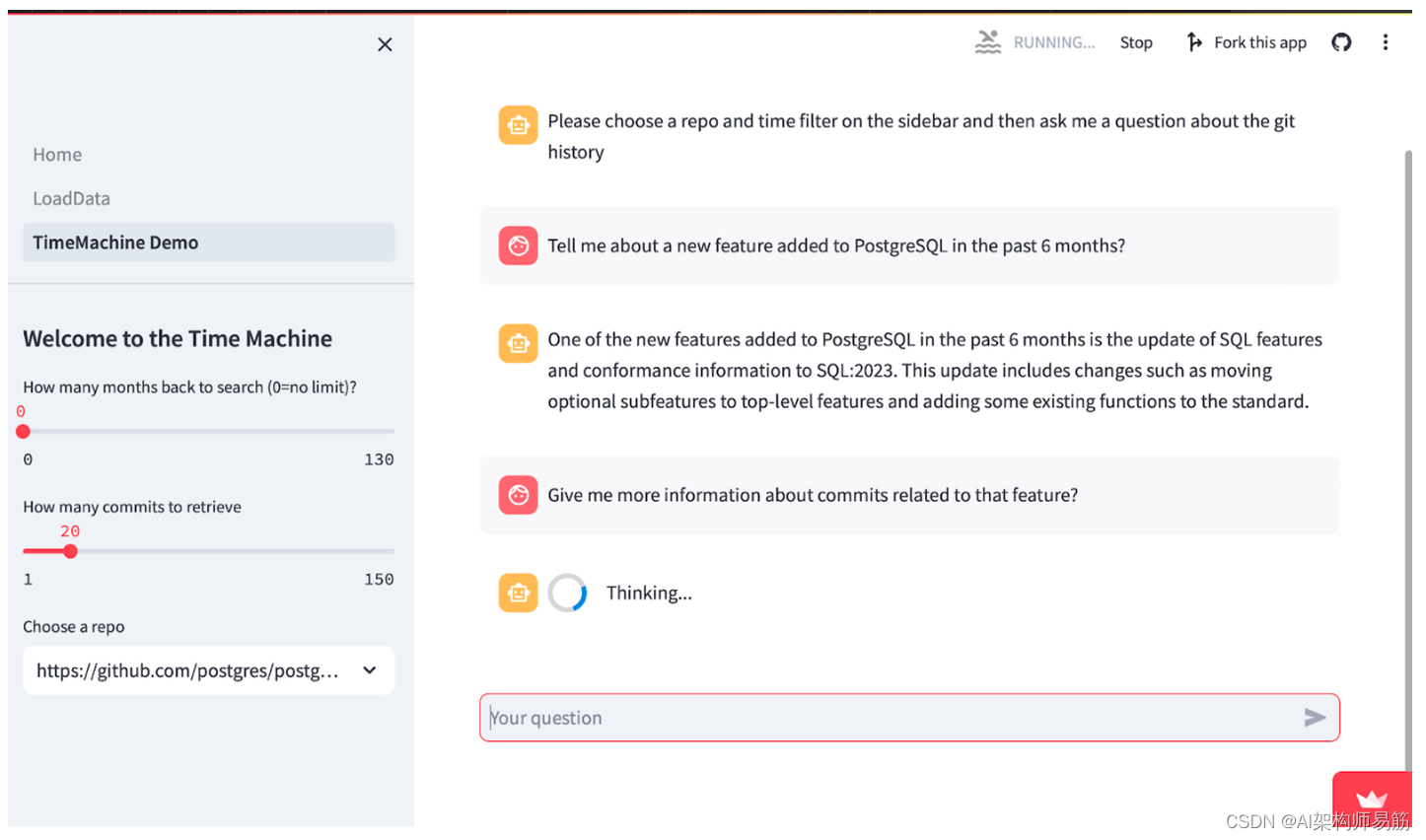
Task: Click the repo dropdown chevron arrow
Action: tap(370, 670)
